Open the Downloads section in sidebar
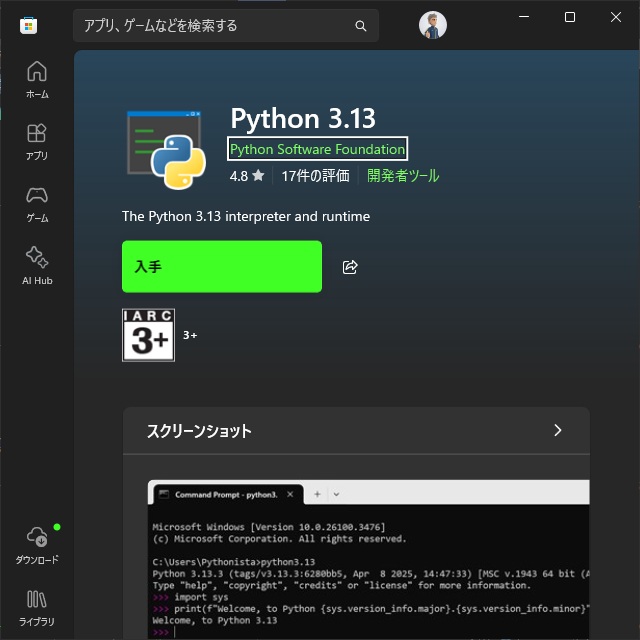The height and width of the screenshot is (640, 640). (x=37, y=545)
